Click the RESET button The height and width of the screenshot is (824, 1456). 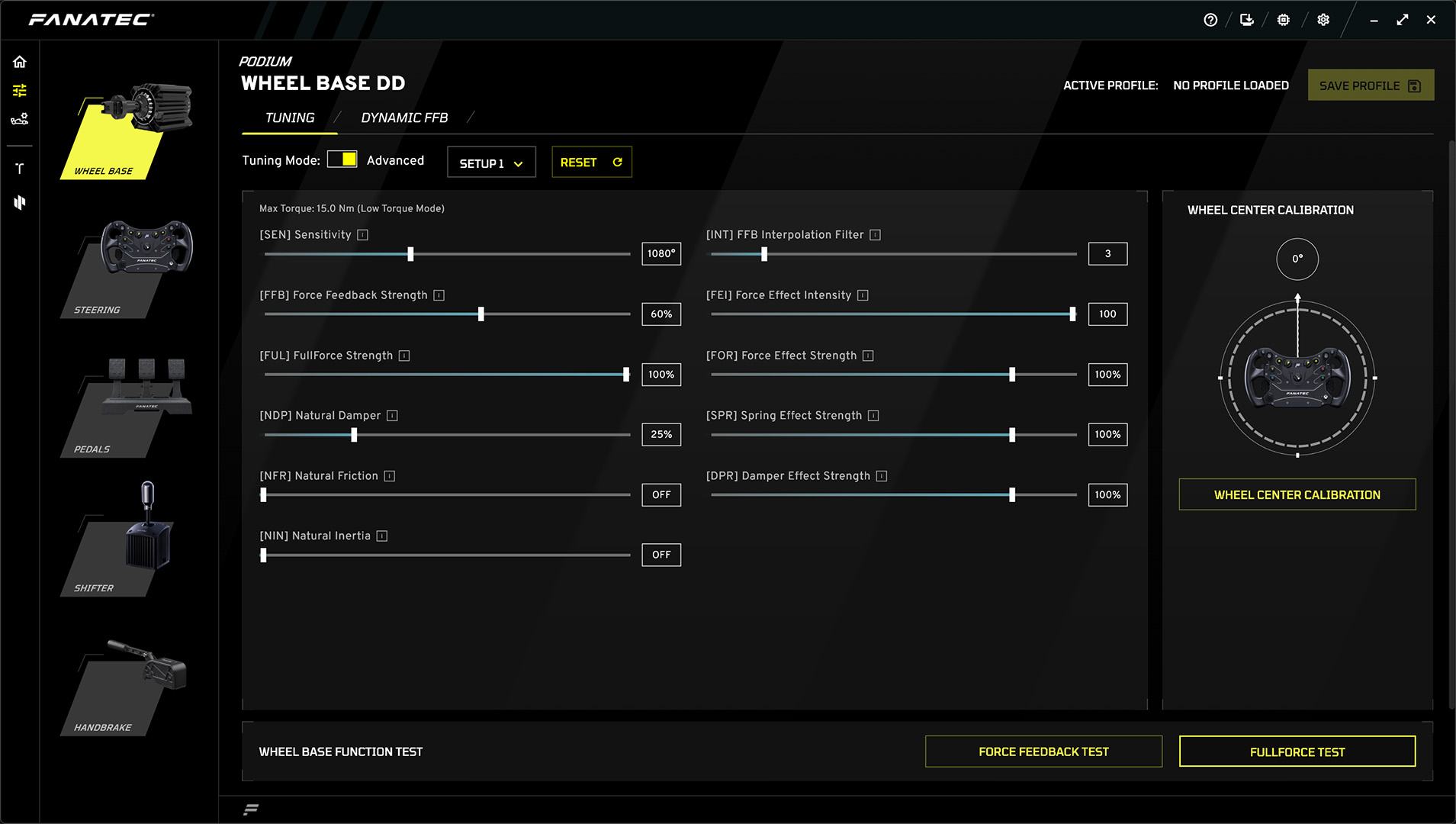(x=592, y=163)
